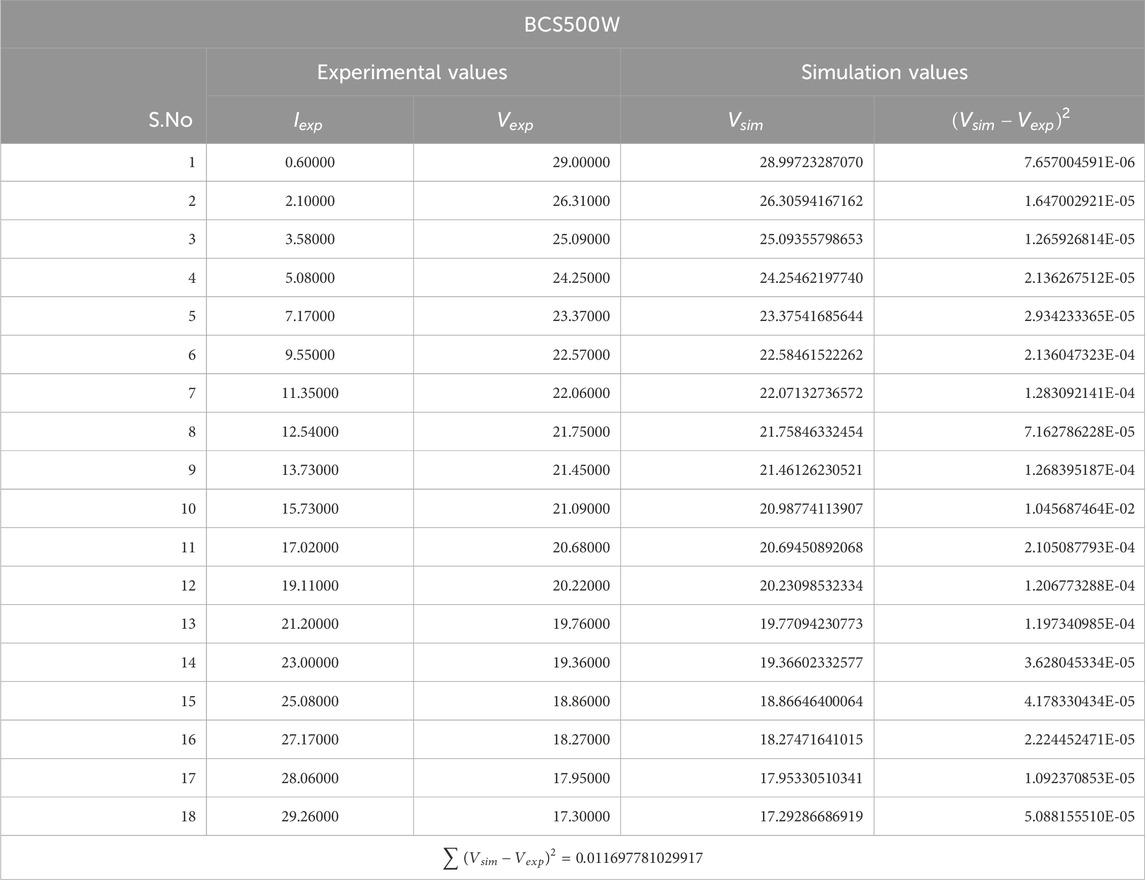Select cell value 1.197340985E-04
The height and width of the screenshot is (880, 1145).
pos(1079,624)
